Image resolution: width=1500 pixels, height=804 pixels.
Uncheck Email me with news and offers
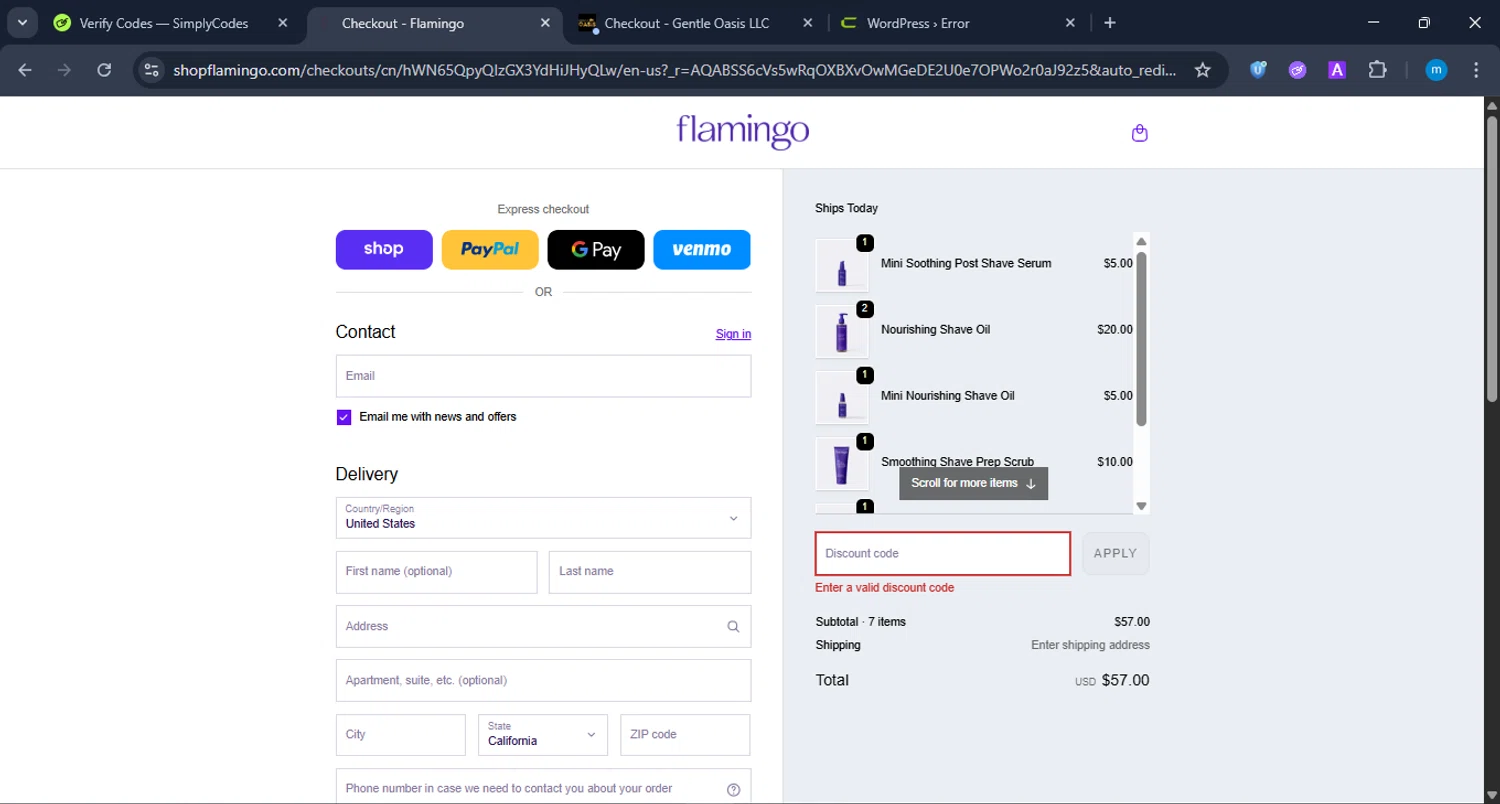[344, 417]
